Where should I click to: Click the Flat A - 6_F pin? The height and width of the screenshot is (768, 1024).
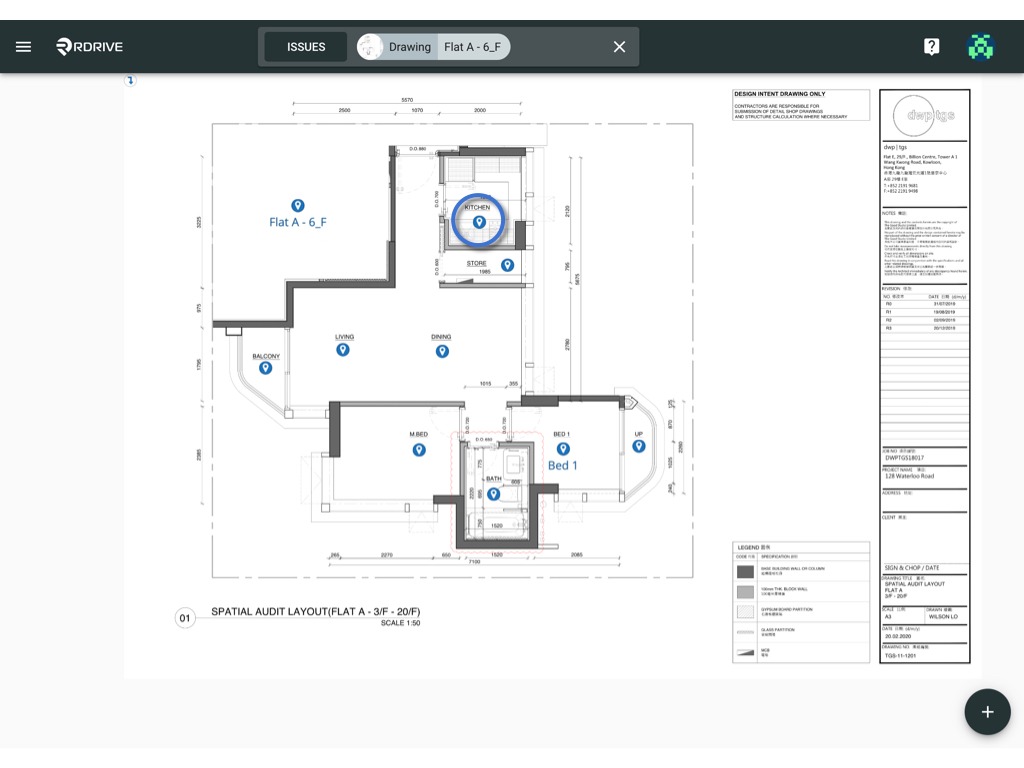(x=298, y=206)
